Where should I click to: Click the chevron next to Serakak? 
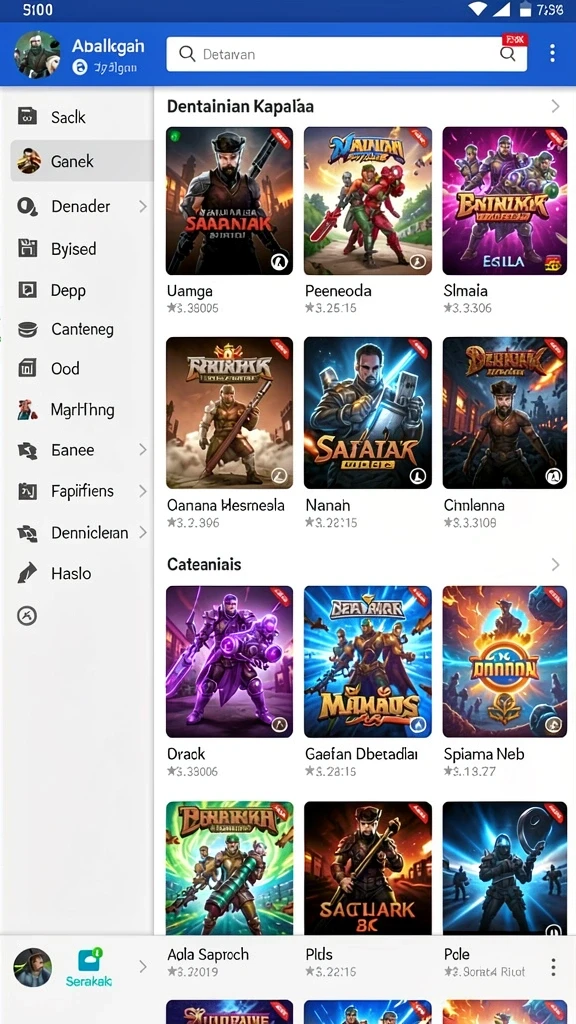point(142,967)
